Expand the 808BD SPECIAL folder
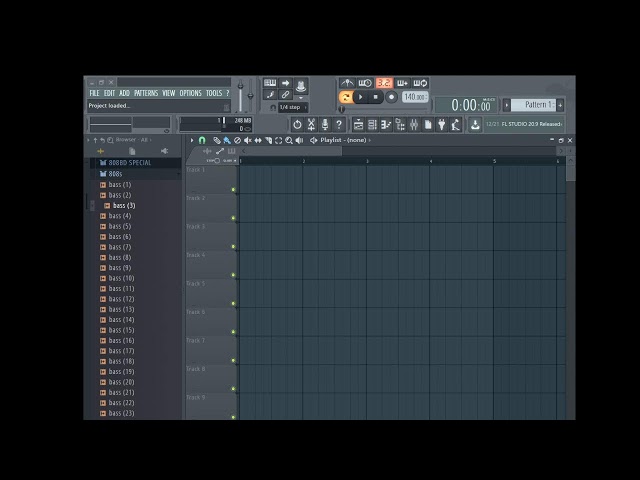 (126, 162)
